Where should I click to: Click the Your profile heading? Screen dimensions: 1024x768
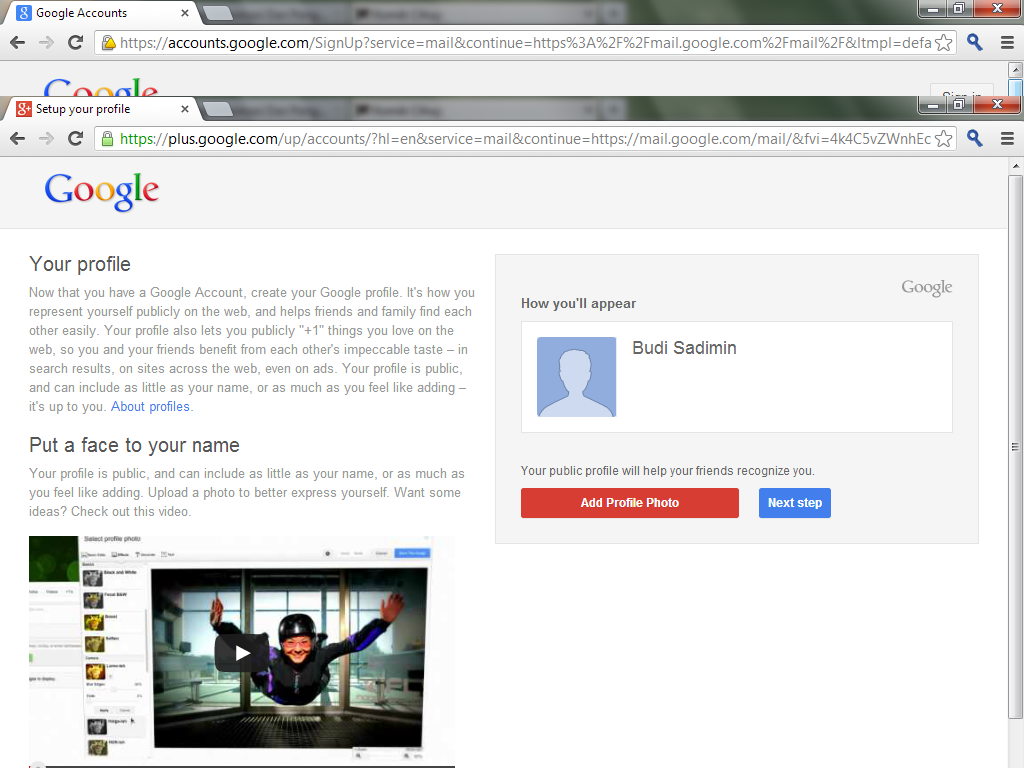pyautogui.click(x=80, y=264)
